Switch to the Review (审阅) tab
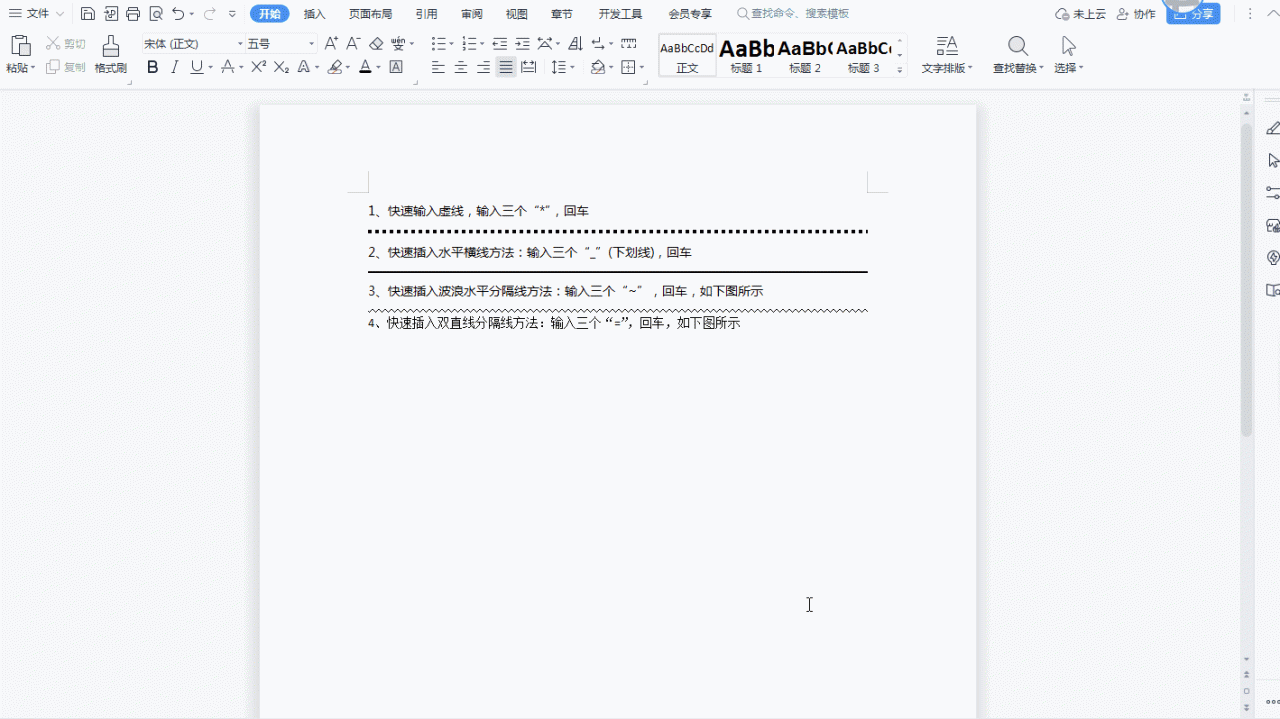The width and height of the screenshot is (1280, 719). pyautogui.click(x=472, y=14)
